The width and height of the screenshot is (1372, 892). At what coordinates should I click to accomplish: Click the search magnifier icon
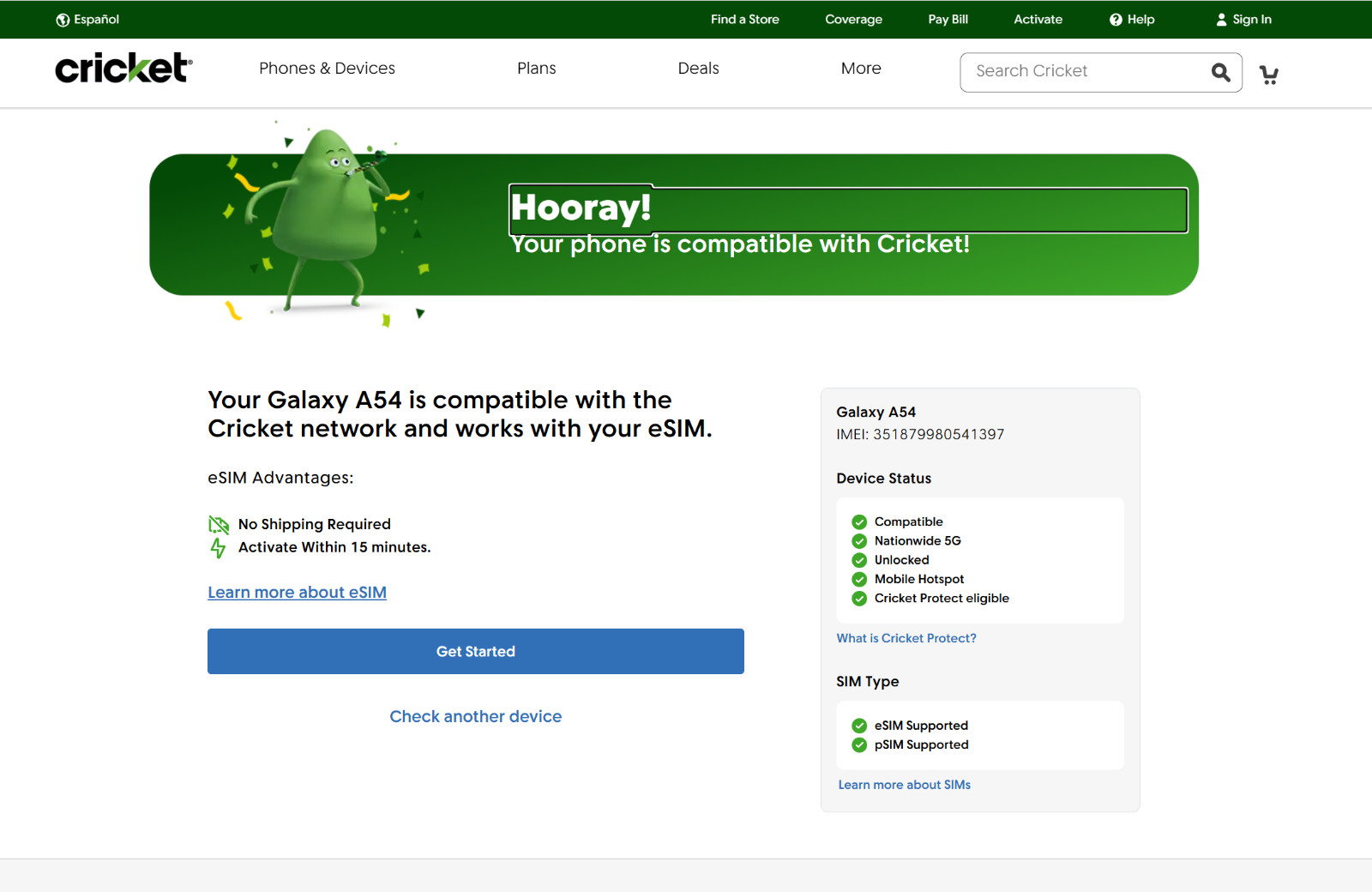[x=1221, y=73]
